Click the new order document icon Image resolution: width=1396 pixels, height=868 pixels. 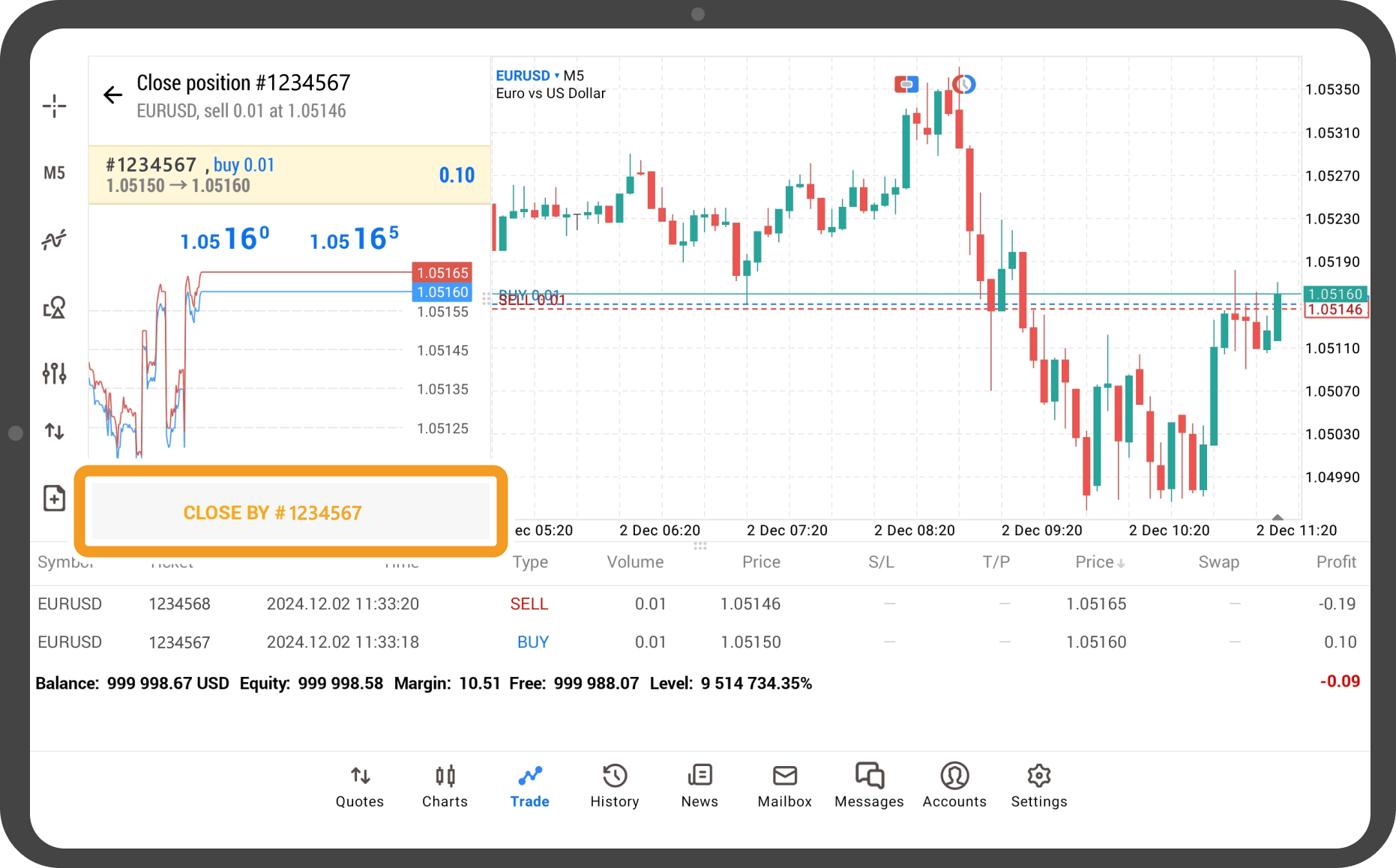point(54,498)
